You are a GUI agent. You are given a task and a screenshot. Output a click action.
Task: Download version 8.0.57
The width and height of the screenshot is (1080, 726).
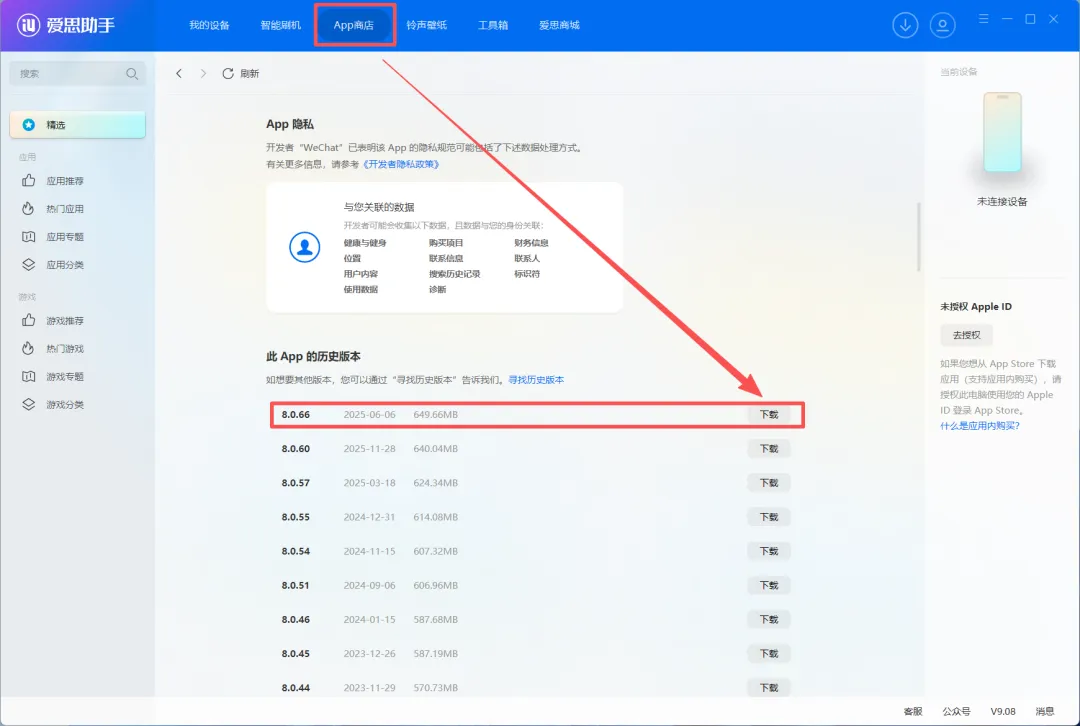tap(769, 483)
